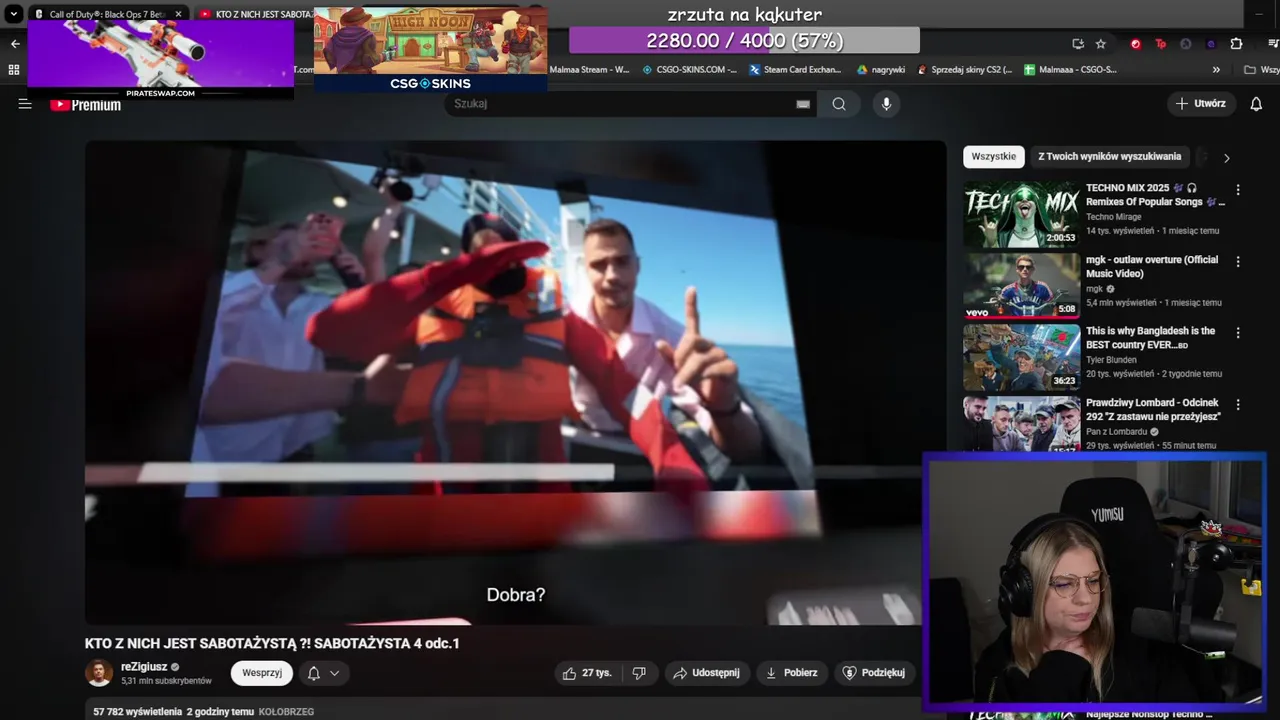Minimize the browser window
Image resolution: width=1280 pixels, height=720 pixels.
(x=1258, y=14)
